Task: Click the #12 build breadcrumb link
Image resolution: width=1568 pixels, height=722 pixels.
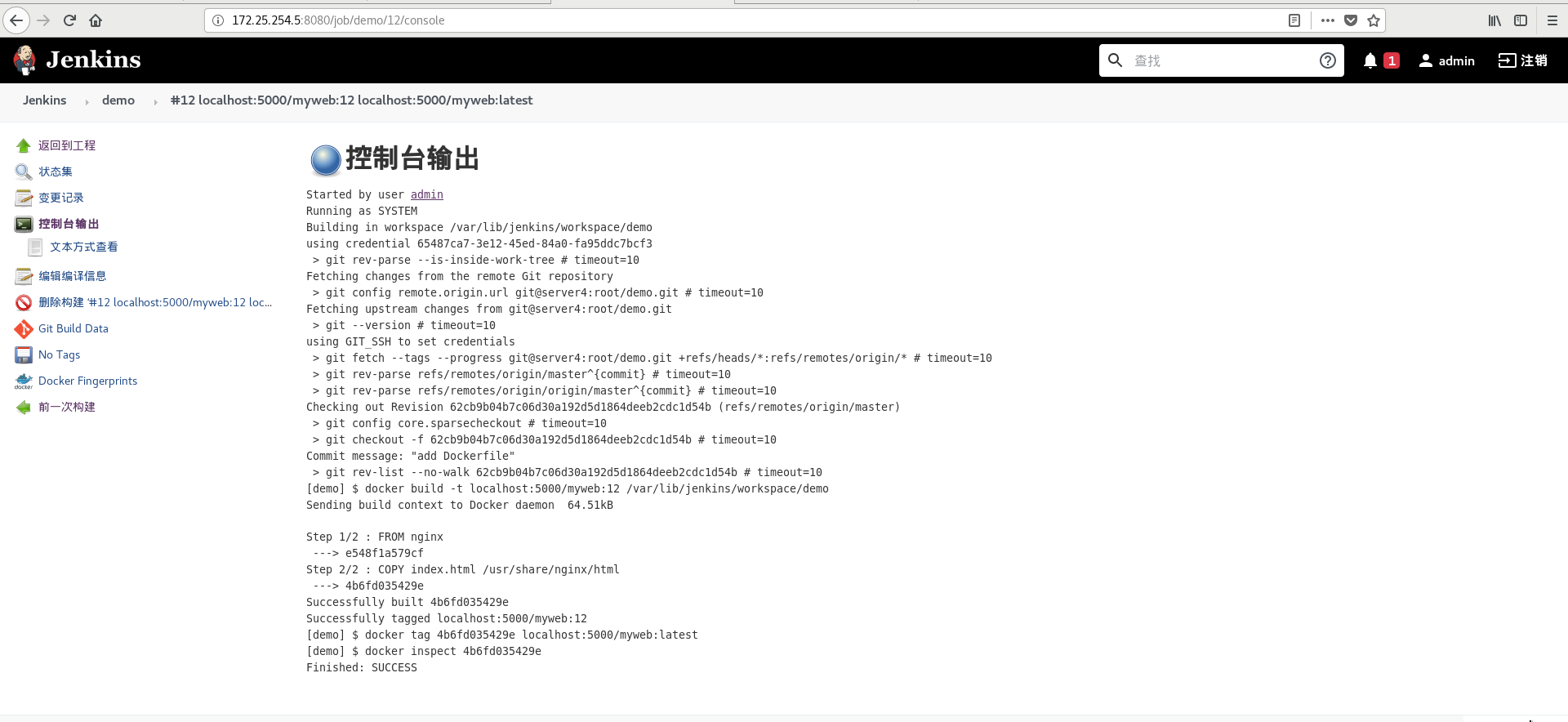Action: tap(351, 100)
